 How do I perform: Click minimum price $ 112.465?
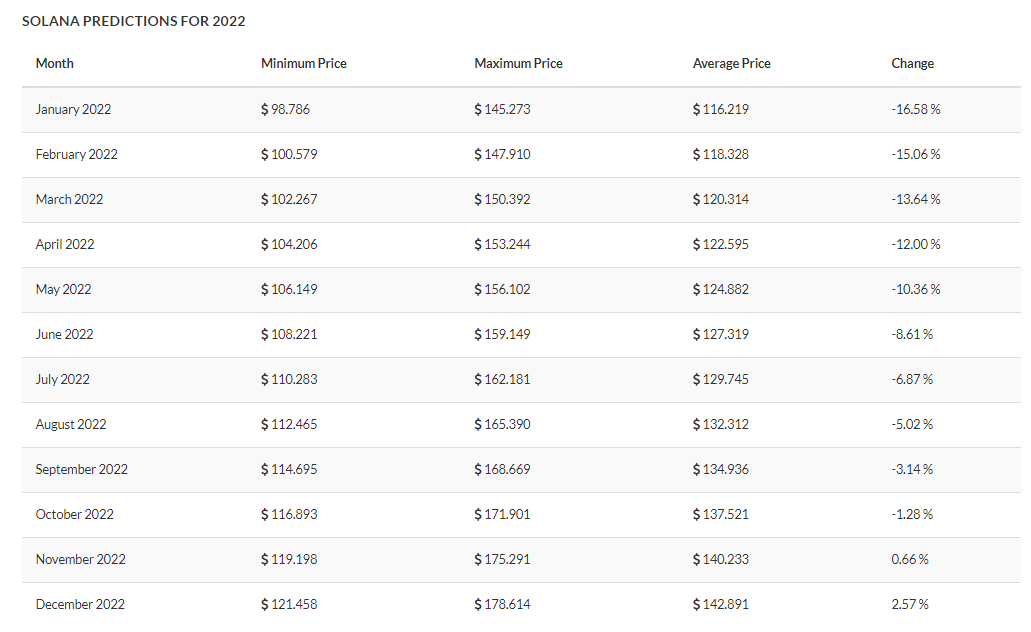289,424
